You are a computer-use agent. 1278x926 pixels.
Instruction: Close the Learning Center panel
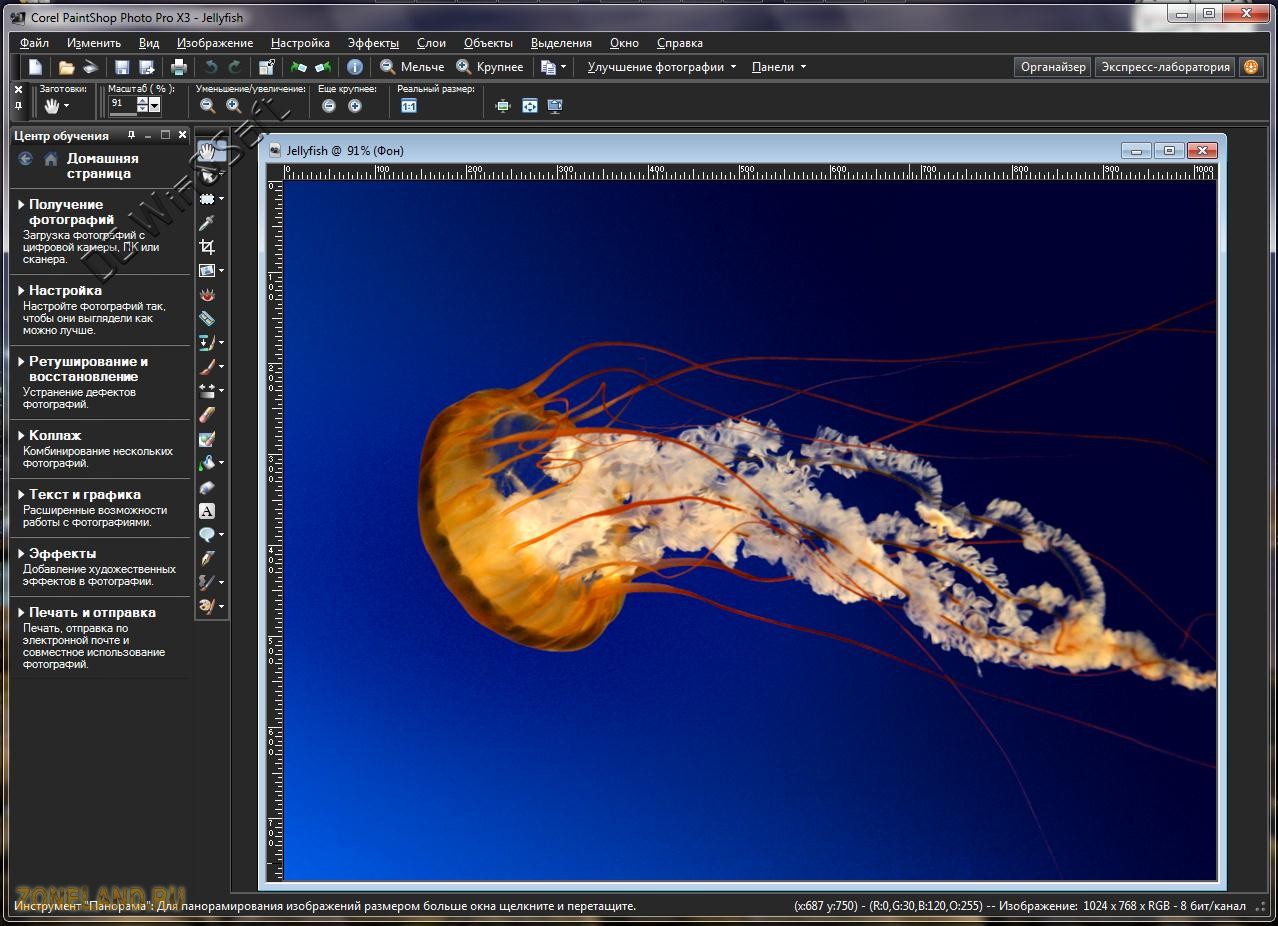tap(182, 135)
